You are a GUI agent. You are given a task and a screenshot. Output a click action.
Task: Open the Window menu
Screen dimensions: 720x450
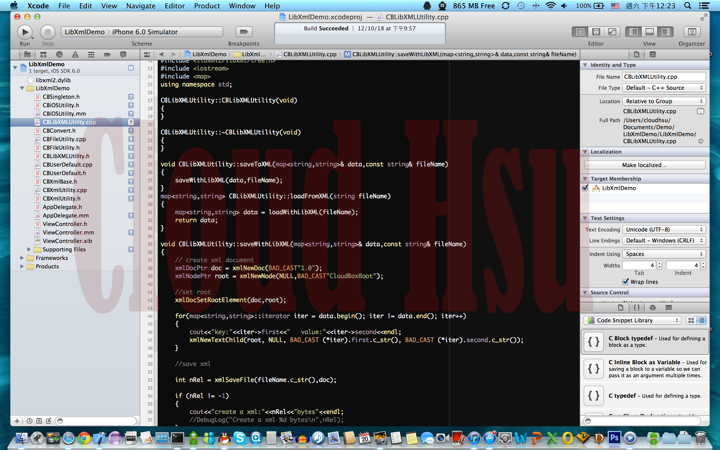pos(242,6)
